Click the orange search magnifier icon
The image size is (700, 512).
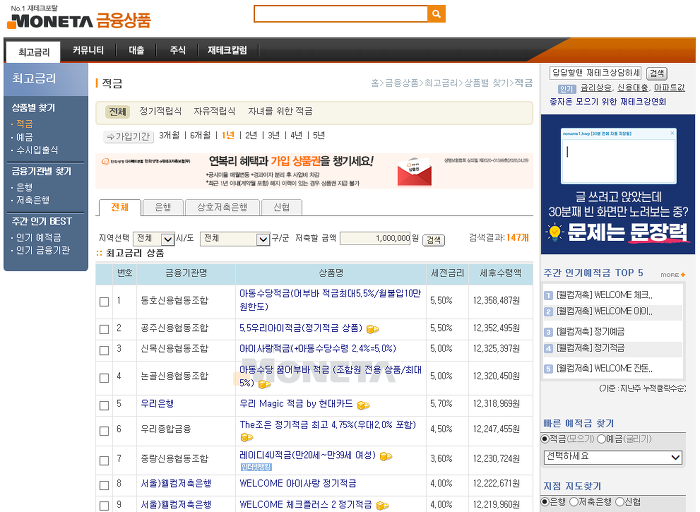[x=436, y=14]
